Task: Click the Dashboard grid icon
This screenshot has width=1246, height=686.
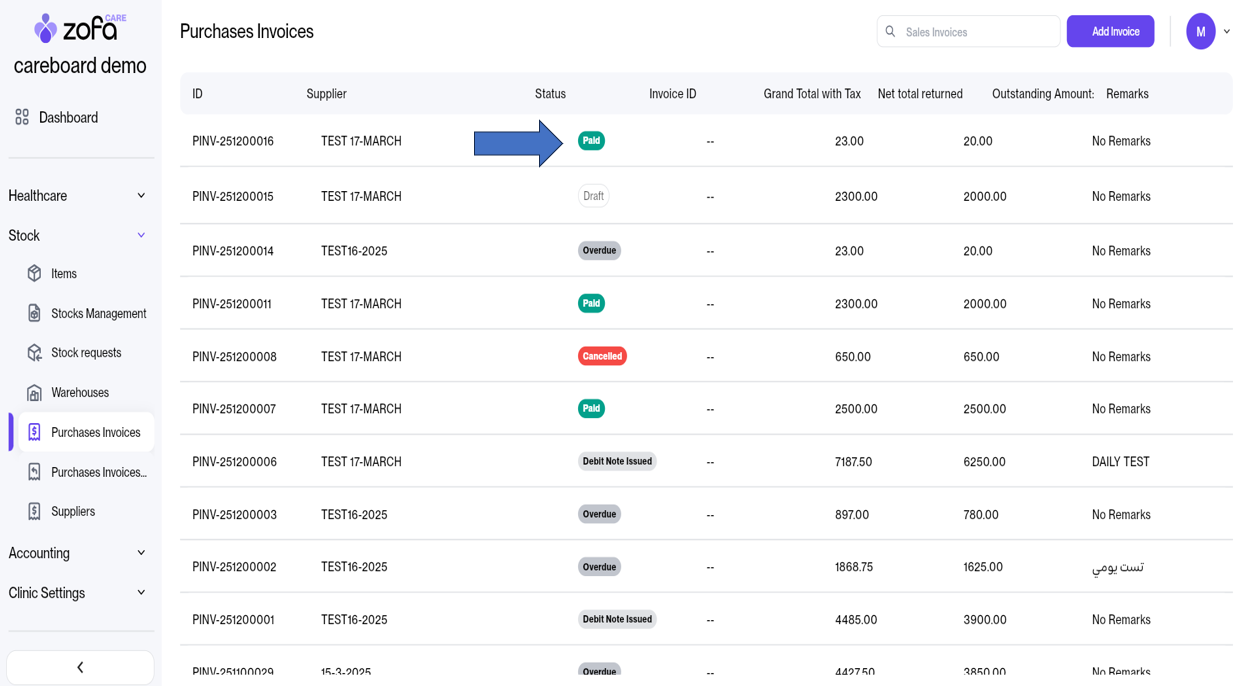Action: pyautogui.click(x=22, y=117)
